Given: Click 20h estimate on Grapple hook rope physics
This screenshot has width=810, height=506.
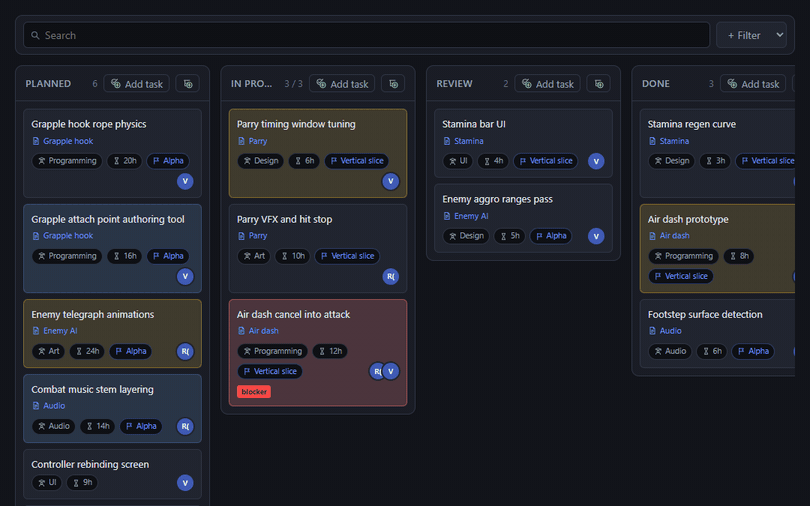Looking at the screenshot, I should (124, 161).
